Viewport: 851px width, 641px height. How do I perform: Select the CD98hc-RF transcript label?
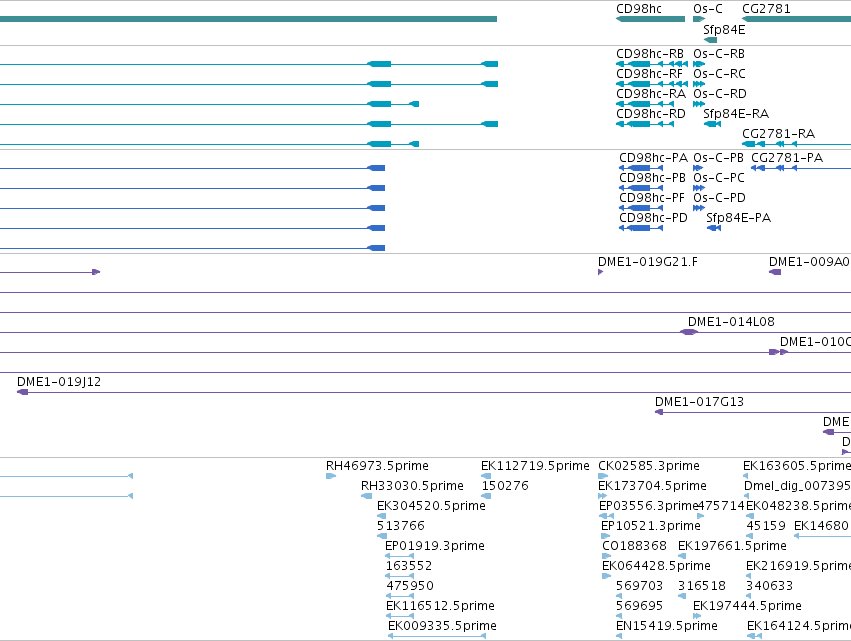(649, 74)
